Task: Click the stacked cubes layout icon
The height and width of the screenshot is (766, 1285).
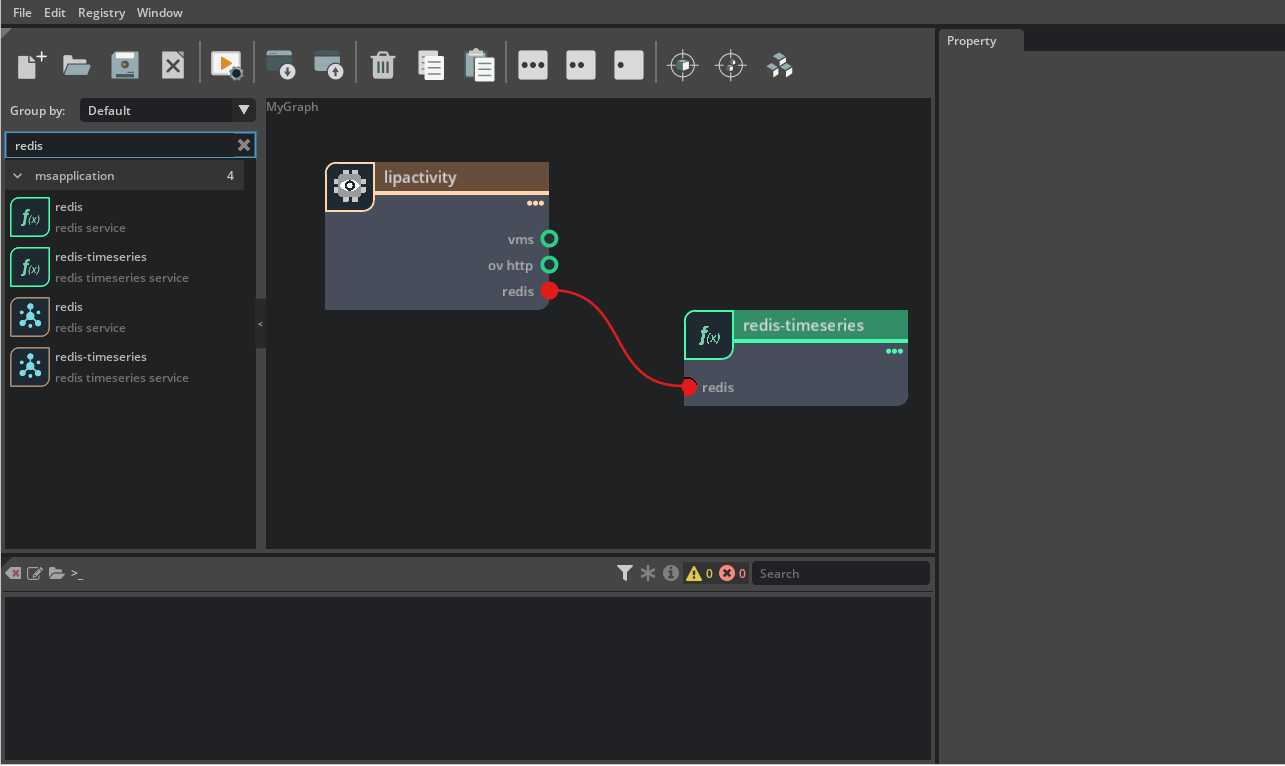Action: [780, 66]
